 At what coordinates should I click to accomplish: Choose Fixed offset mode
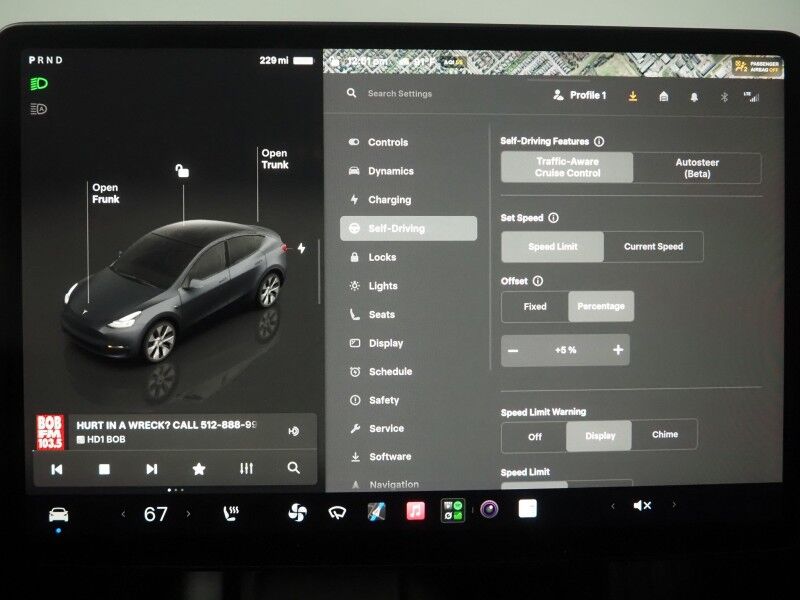[x=535, y=307]
